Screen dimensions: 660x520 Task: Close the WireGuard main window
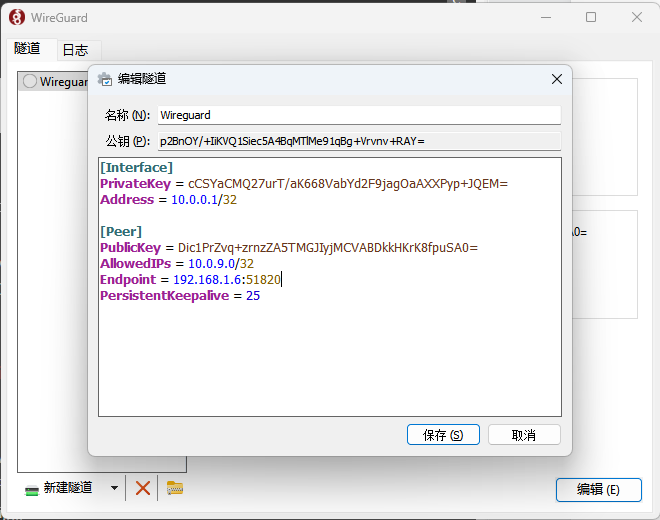[x=637, y=17]
